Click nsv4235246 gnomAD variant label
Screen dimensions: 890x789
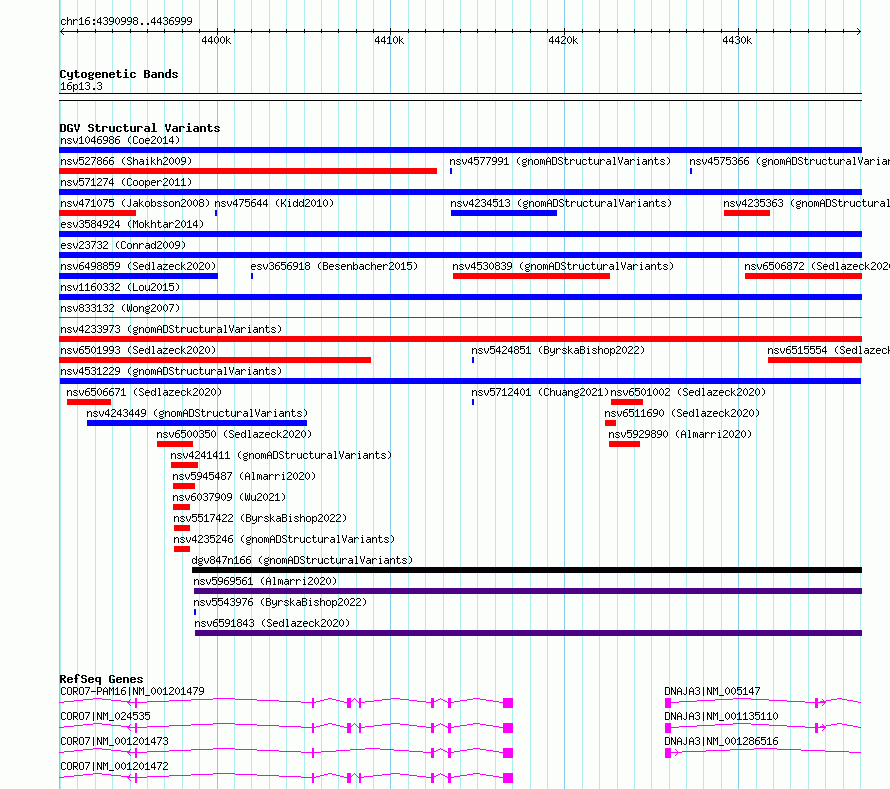284,539
